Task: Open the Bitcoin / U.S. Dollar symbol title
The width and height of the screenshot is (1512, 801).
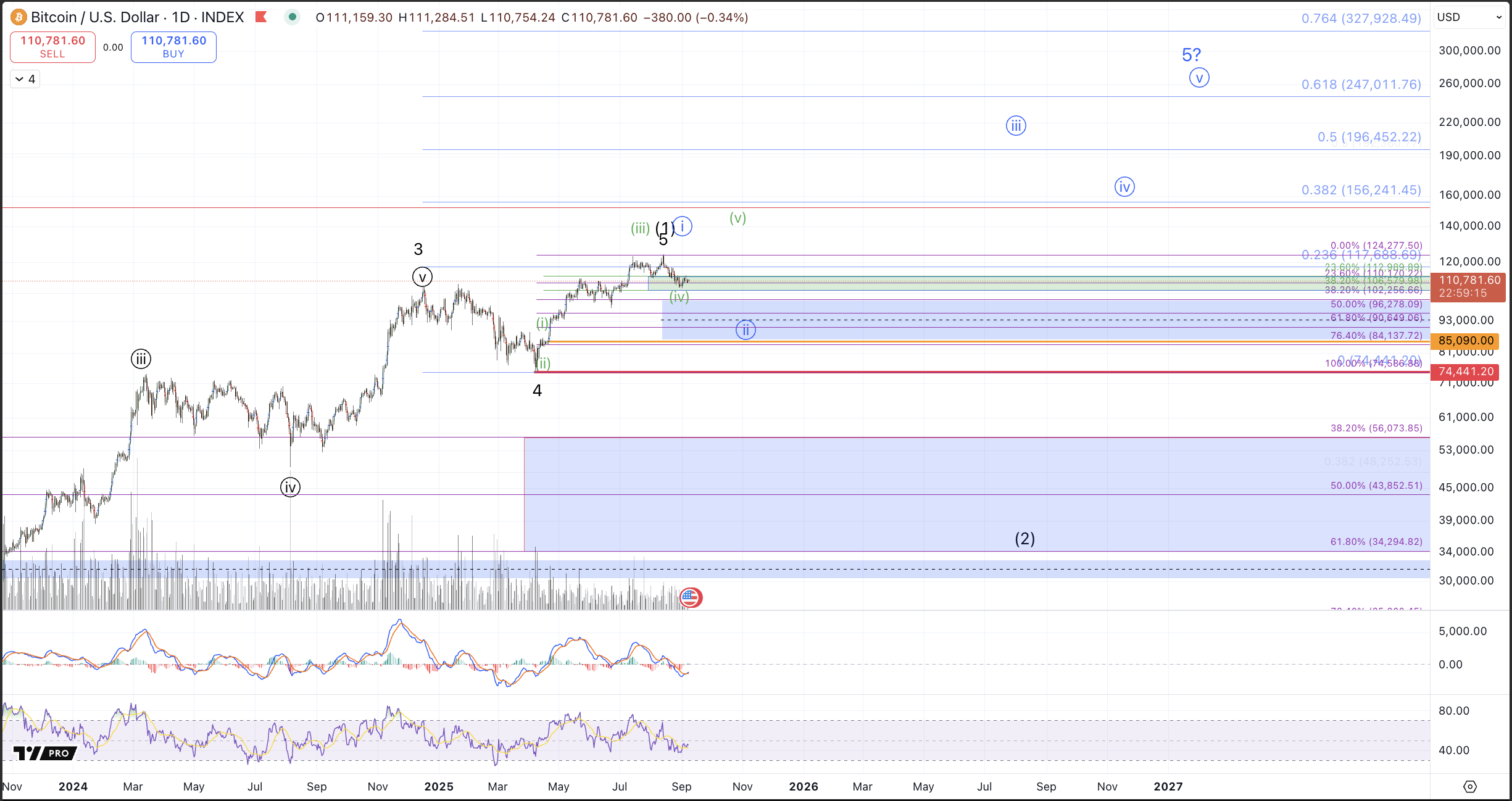Action: (95, 17)
